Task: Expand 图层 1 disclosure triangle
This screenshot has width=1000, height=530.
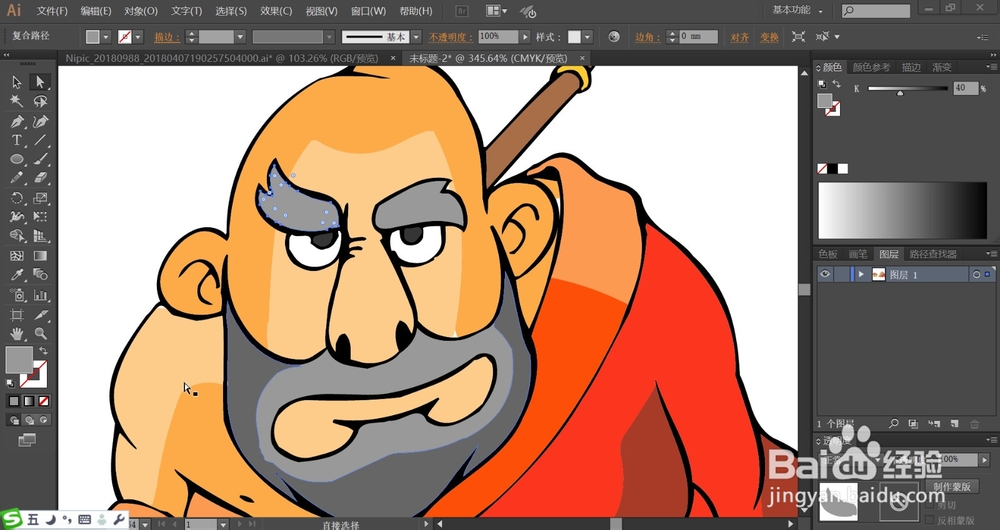Action: [862, 274]
